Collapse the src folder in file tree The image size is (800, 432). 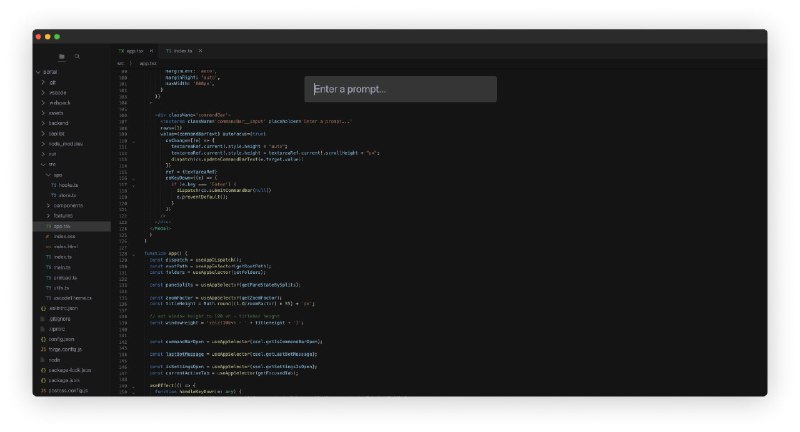(x=43, y=164)
